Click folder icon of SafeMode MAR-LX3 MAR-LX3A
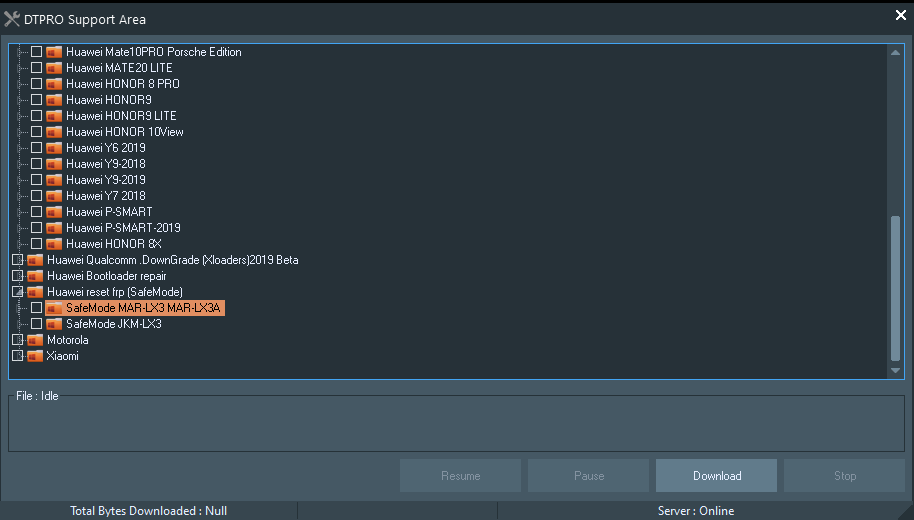Image resolution: width=914 pixels, height=520 pixels. pos(54,308)
